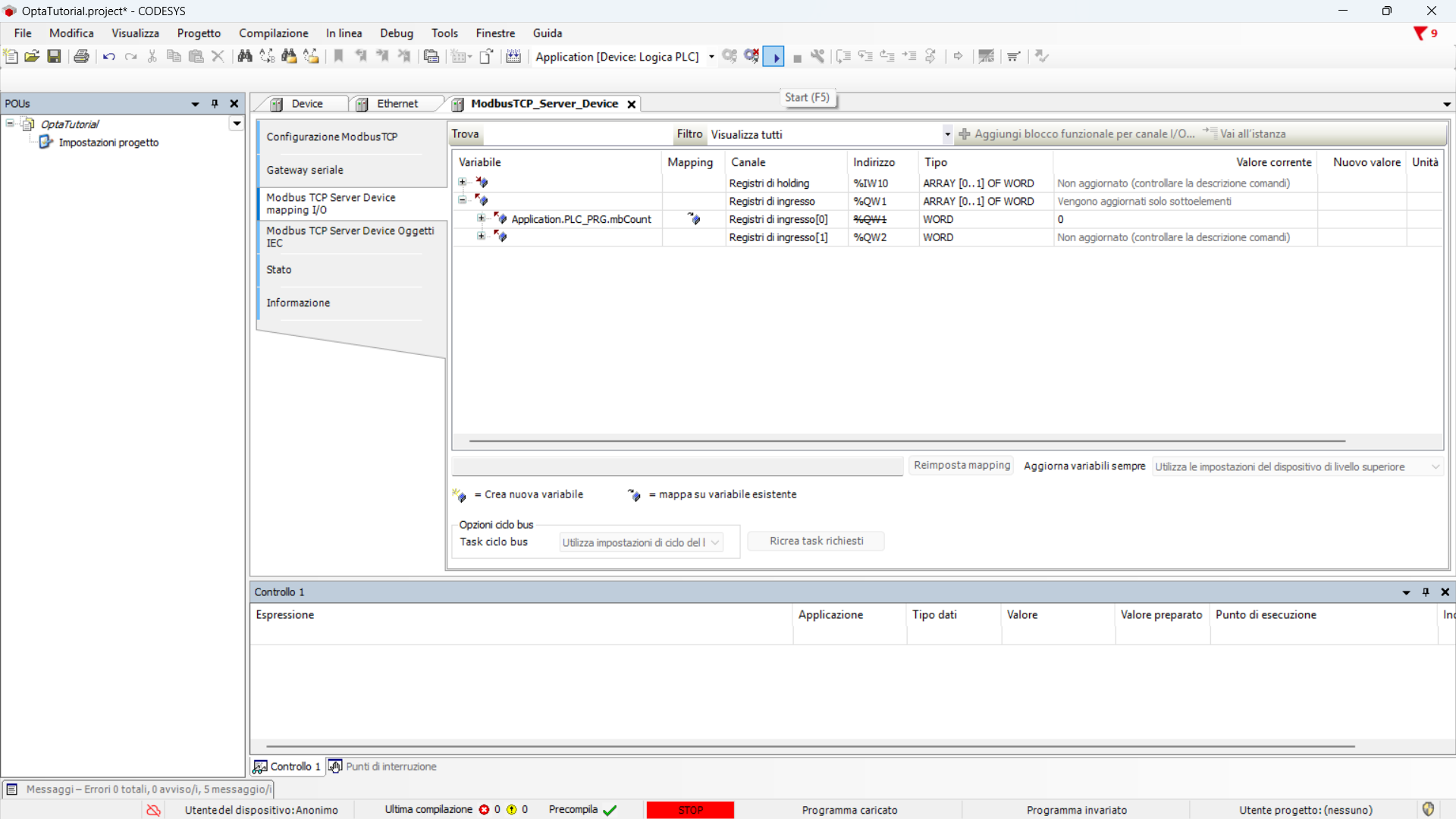Click the Reimposta mapping button

point(962,466)
